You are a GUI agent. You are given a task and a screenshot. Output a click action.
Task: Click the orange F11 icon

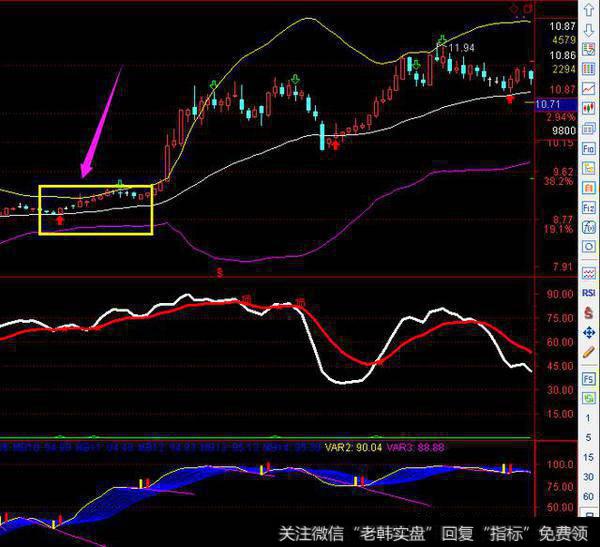coord(589,188)
